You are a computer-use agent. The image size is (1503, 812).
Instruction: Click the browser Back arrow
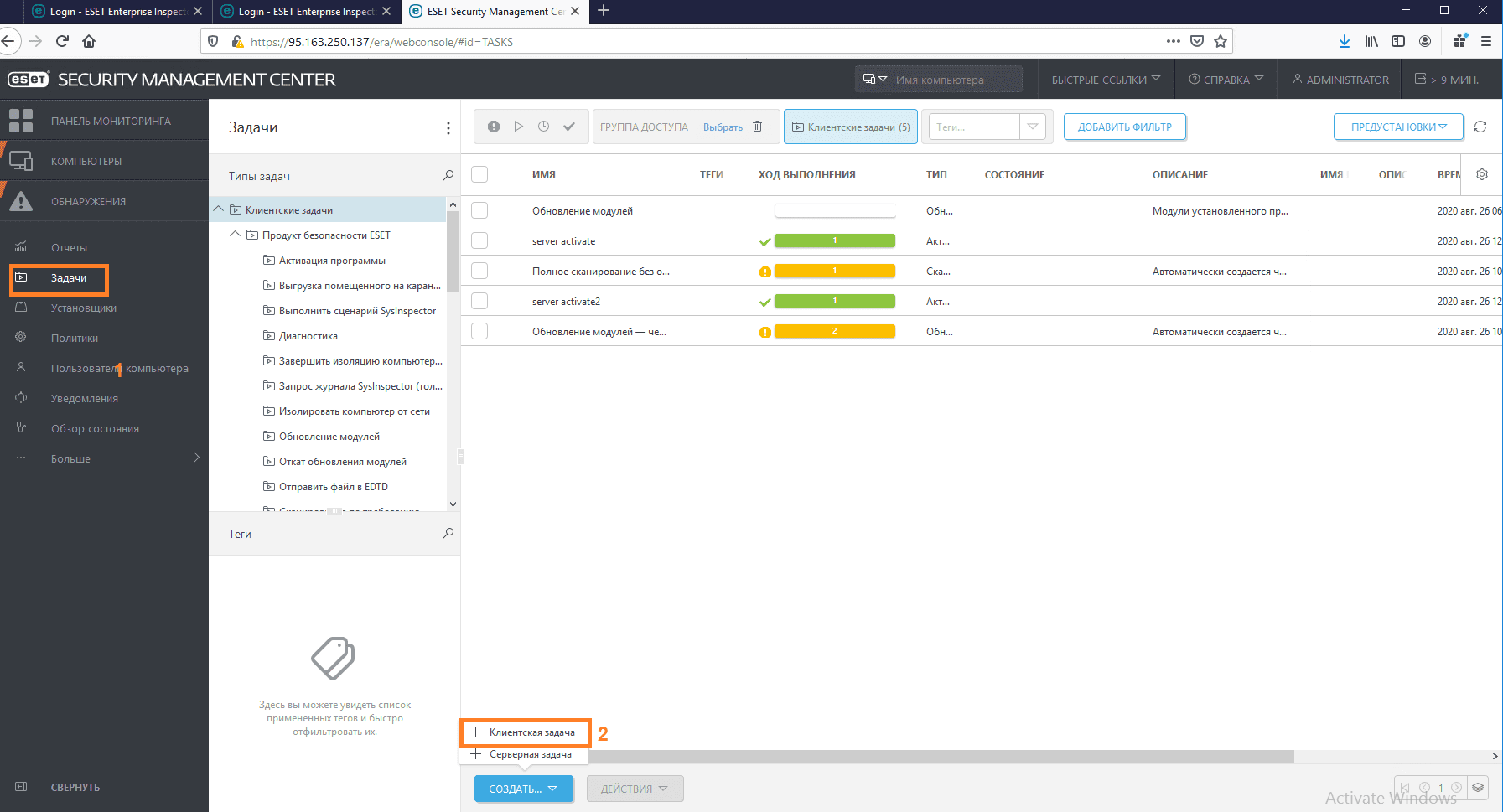tap(9, 41)
